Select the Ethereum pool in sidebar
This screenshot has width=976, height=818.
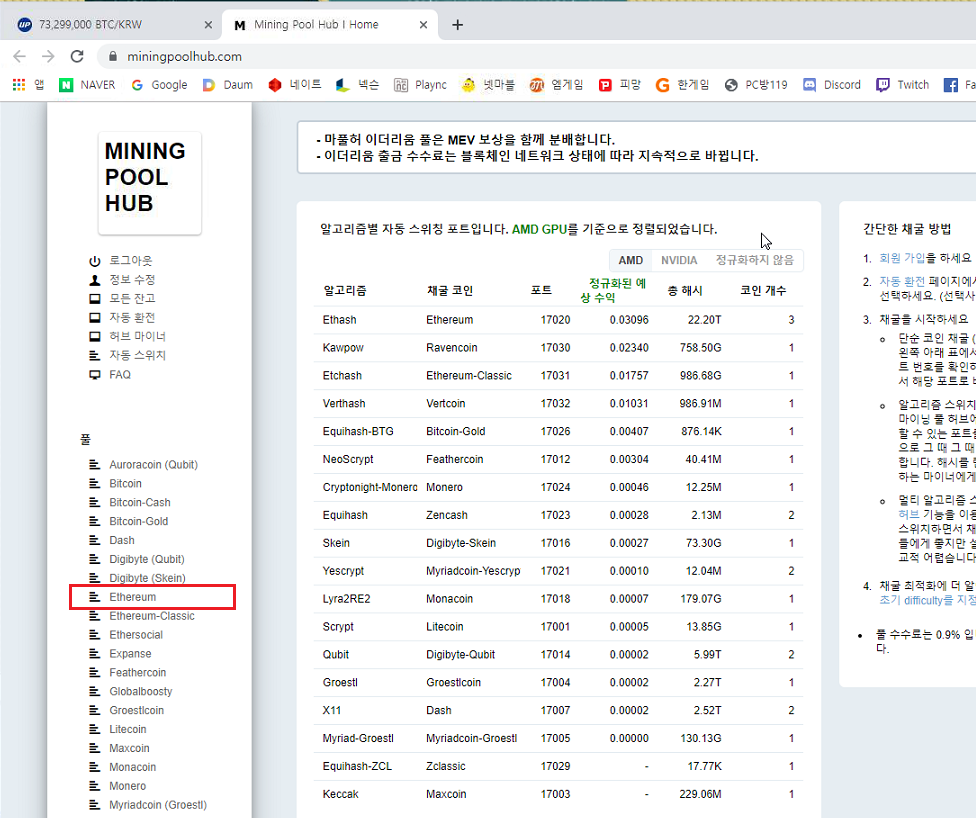(x=133, y=597)
